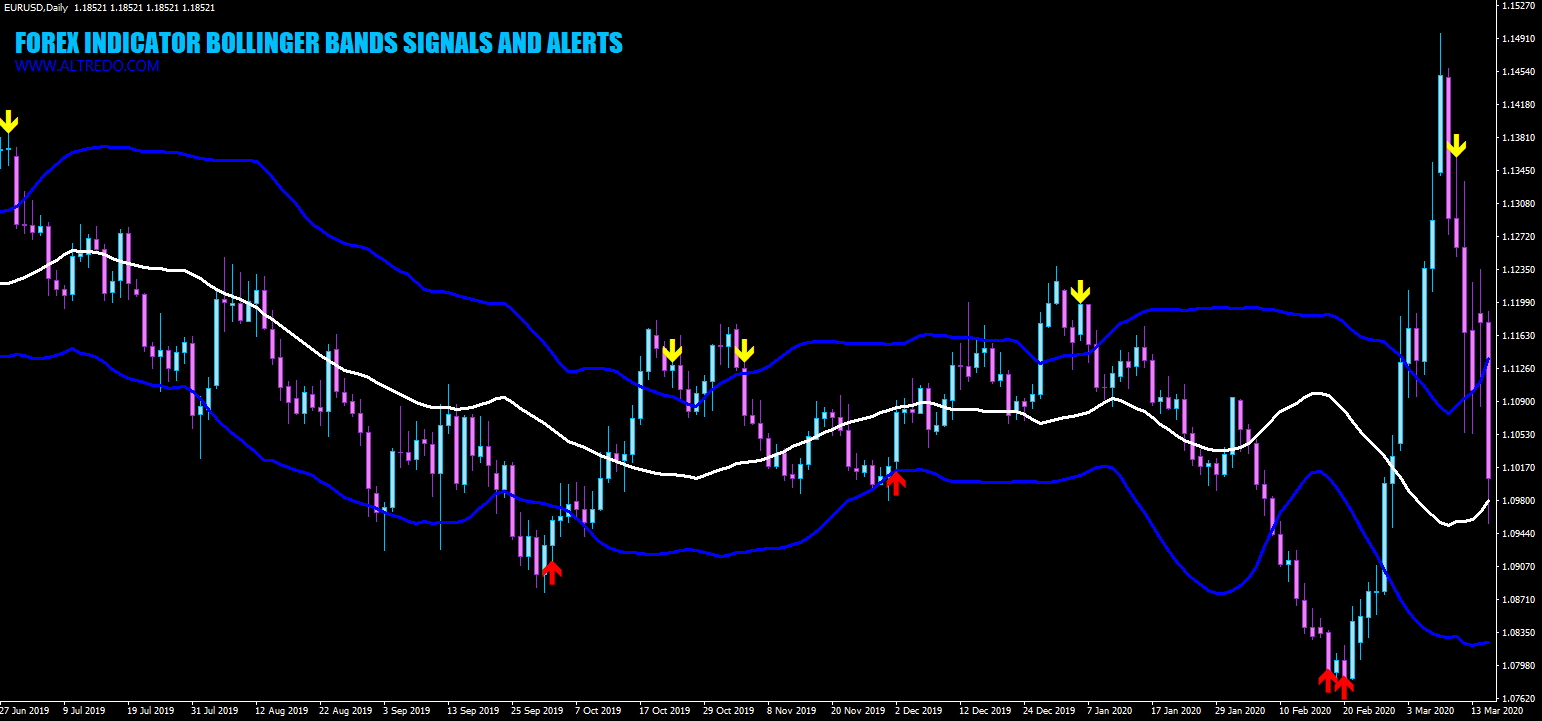
Task: Open the WWW.ALTREDO.COM link
Action: (86, 66)
